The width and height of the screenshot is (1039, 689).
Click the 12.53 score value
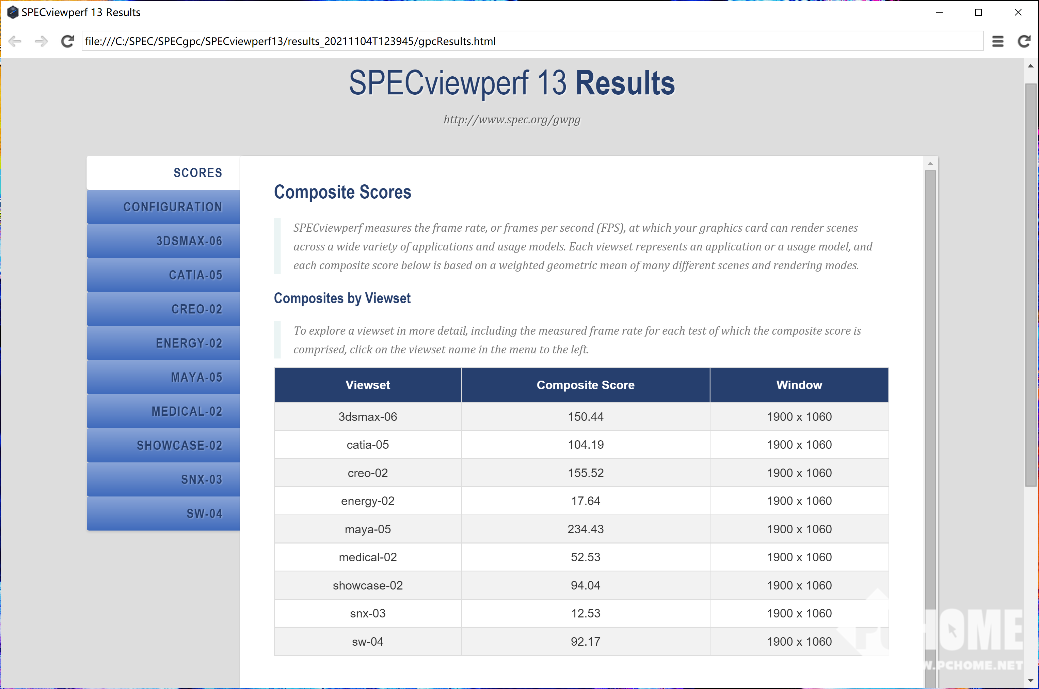(586, 613)
